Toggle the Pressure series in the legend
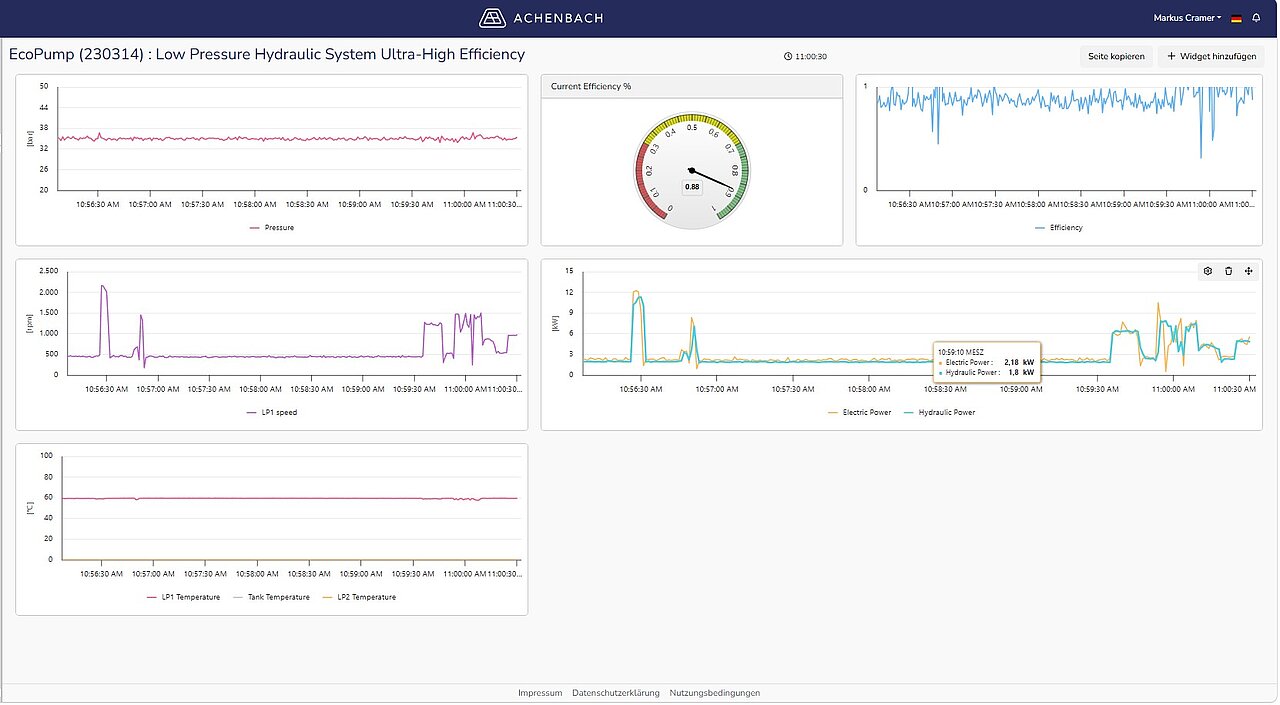 point(272,228)
